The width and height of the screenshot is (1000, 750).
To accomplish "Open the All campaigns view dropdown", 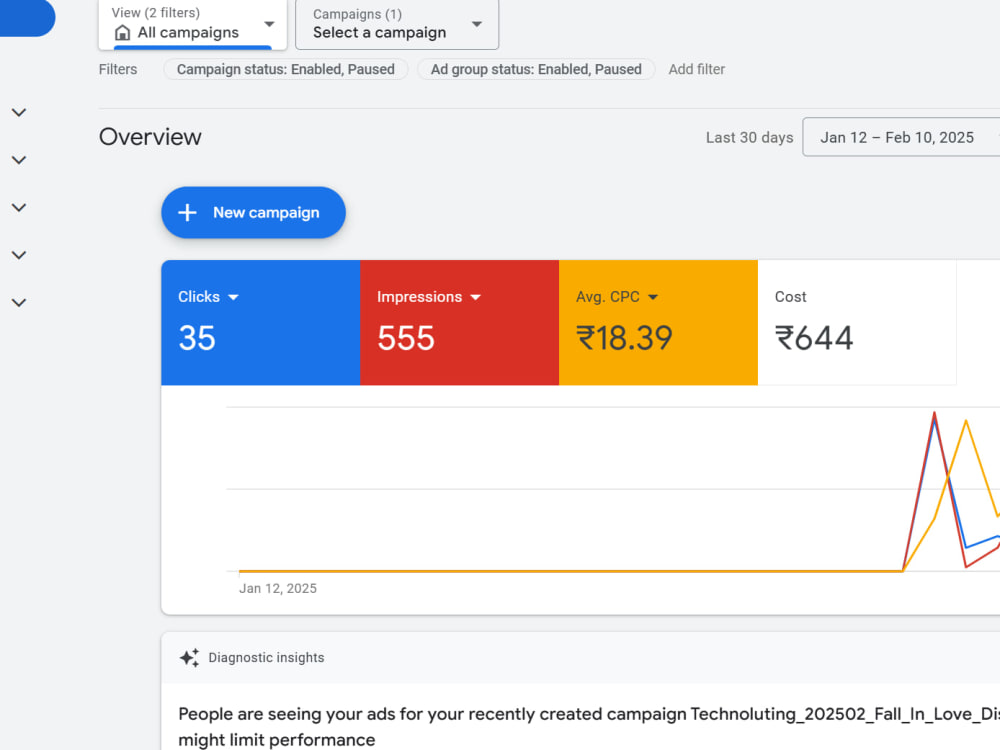I will [x=193, y=24].
